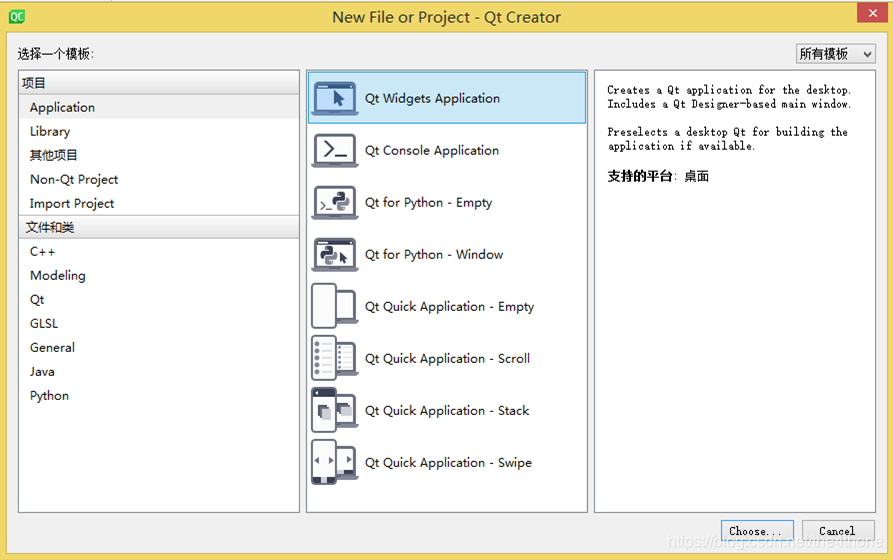Screen dimensions: 893x560
Task: Select the Qt Quick Application - Empty icon
Action: (x=335, y=306)
